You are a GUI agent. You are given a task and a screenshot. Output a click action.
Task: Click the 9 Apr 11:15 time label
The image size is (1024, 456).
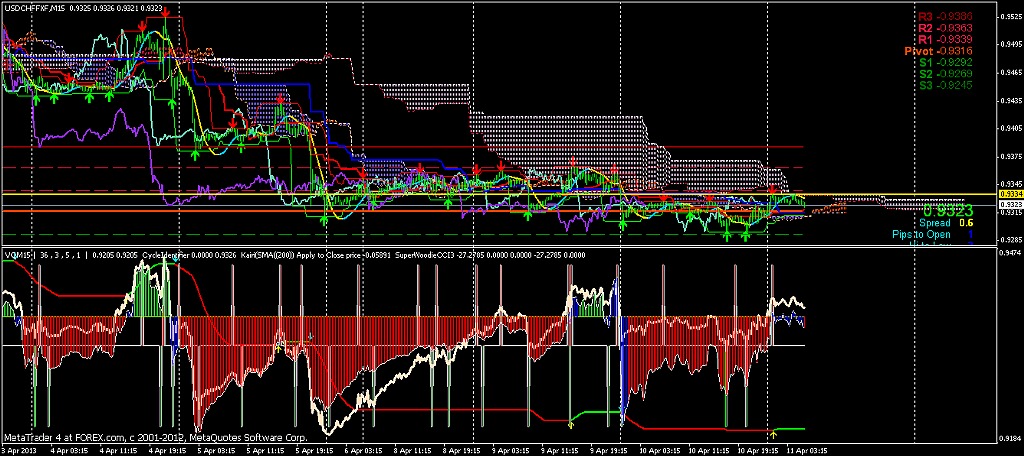point(560,450)
